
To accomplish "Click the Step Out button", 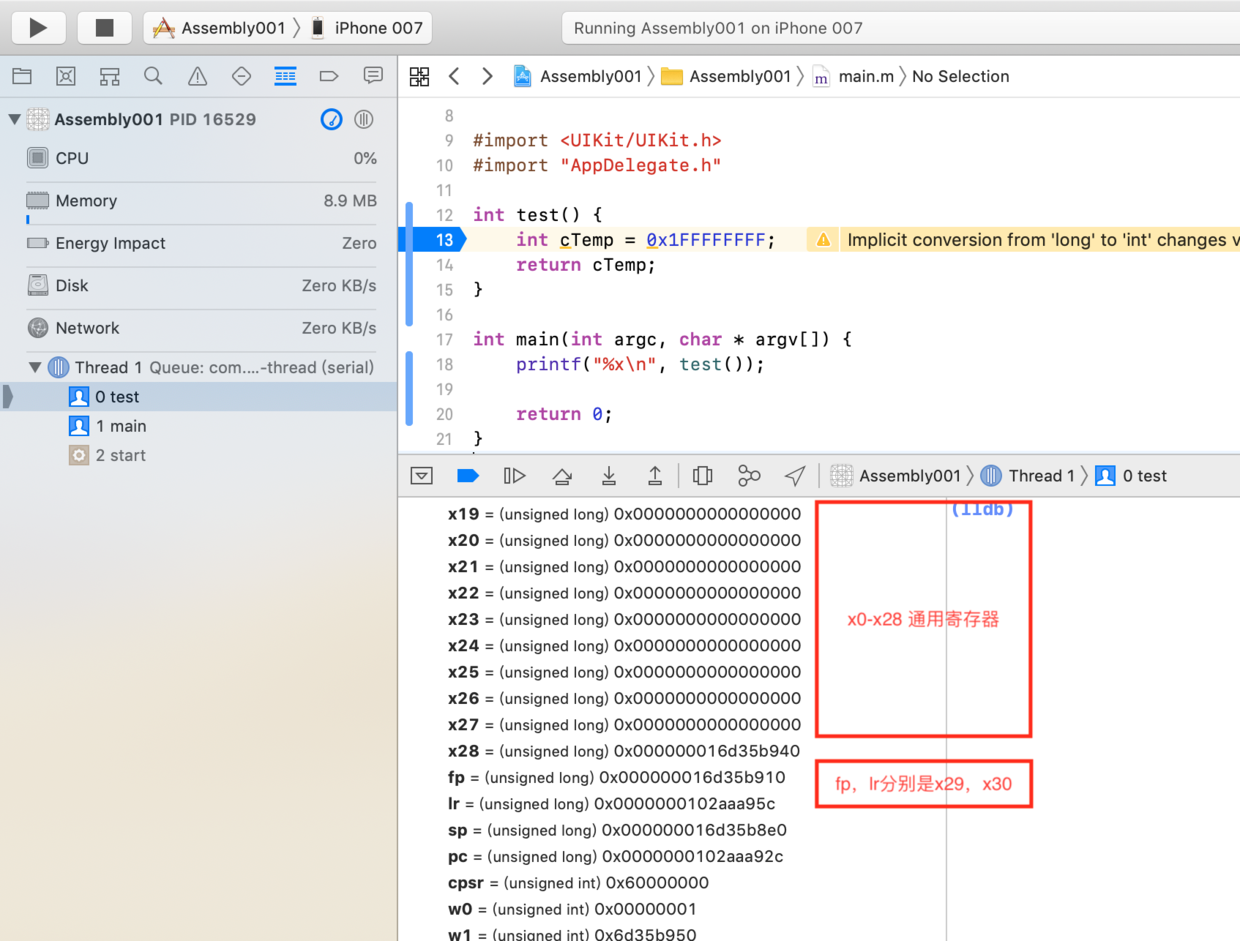I will pyautogui.click(x=655, y=476).
